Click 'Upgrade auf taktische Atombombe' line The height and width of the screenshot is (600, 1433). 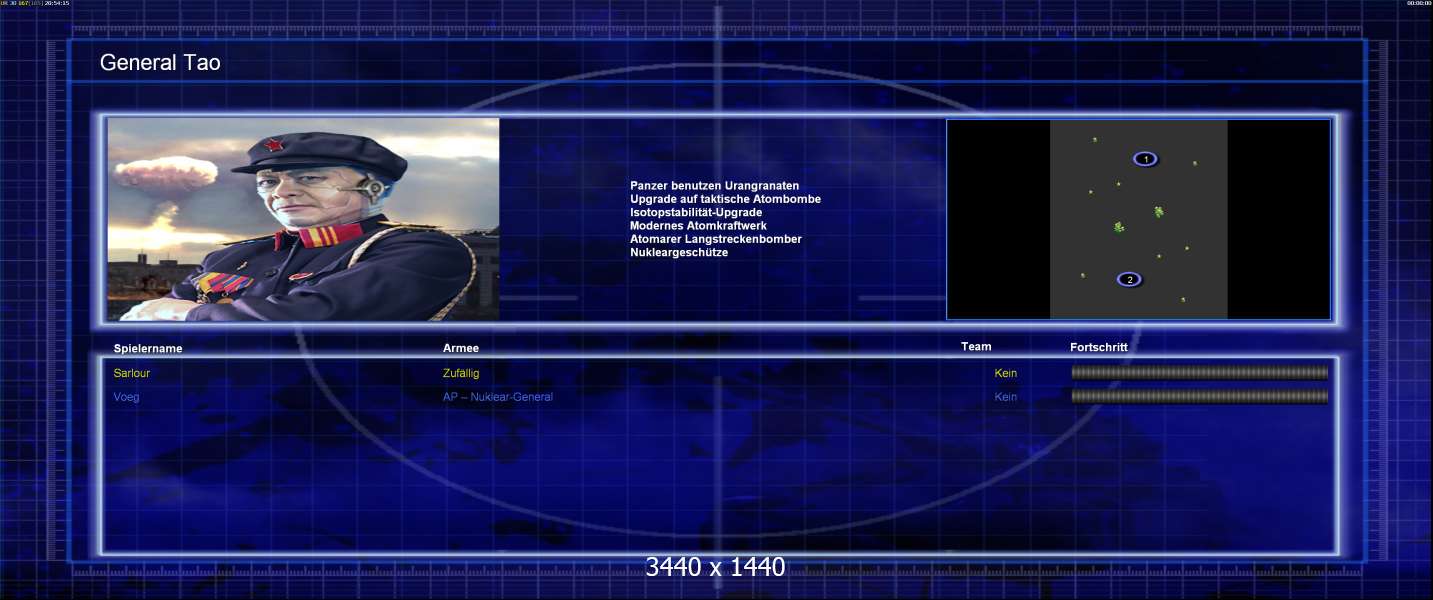coord(725,199)
